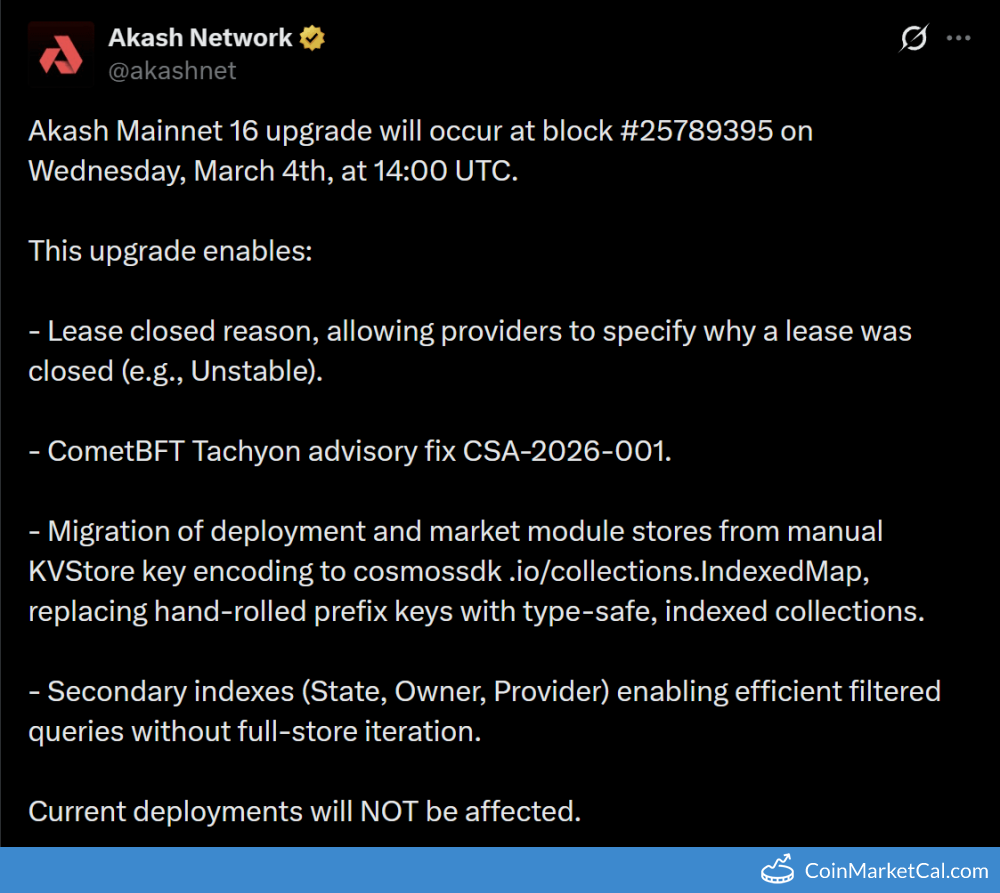The width and height of the screenshot is (1000, 893).
Task: Click the CSA-2026-001 advisory ID
Action: pos(566,451)
